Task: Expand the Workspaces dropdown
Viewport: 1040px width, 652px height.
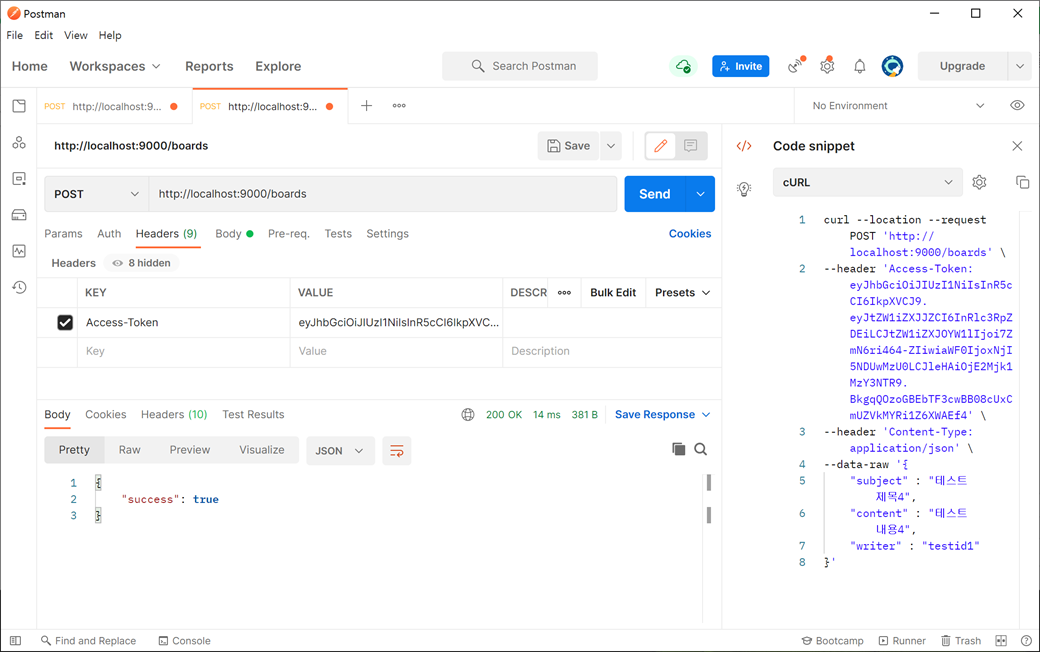Action: [x=115, y=66]
